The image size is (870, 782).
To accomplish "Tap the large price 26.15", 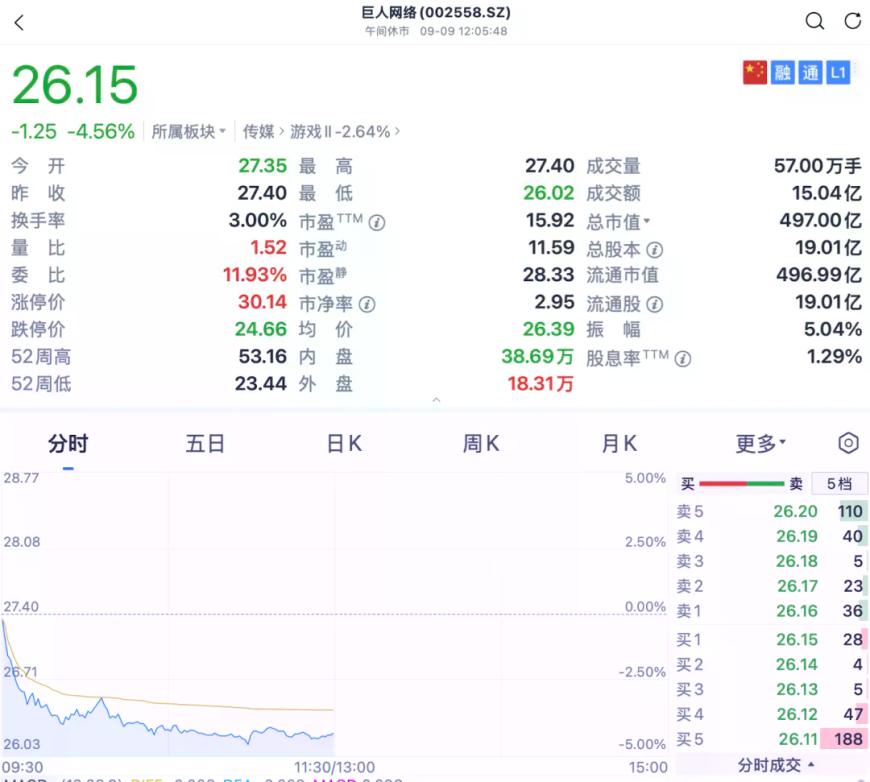I will (x=75, y=84).
